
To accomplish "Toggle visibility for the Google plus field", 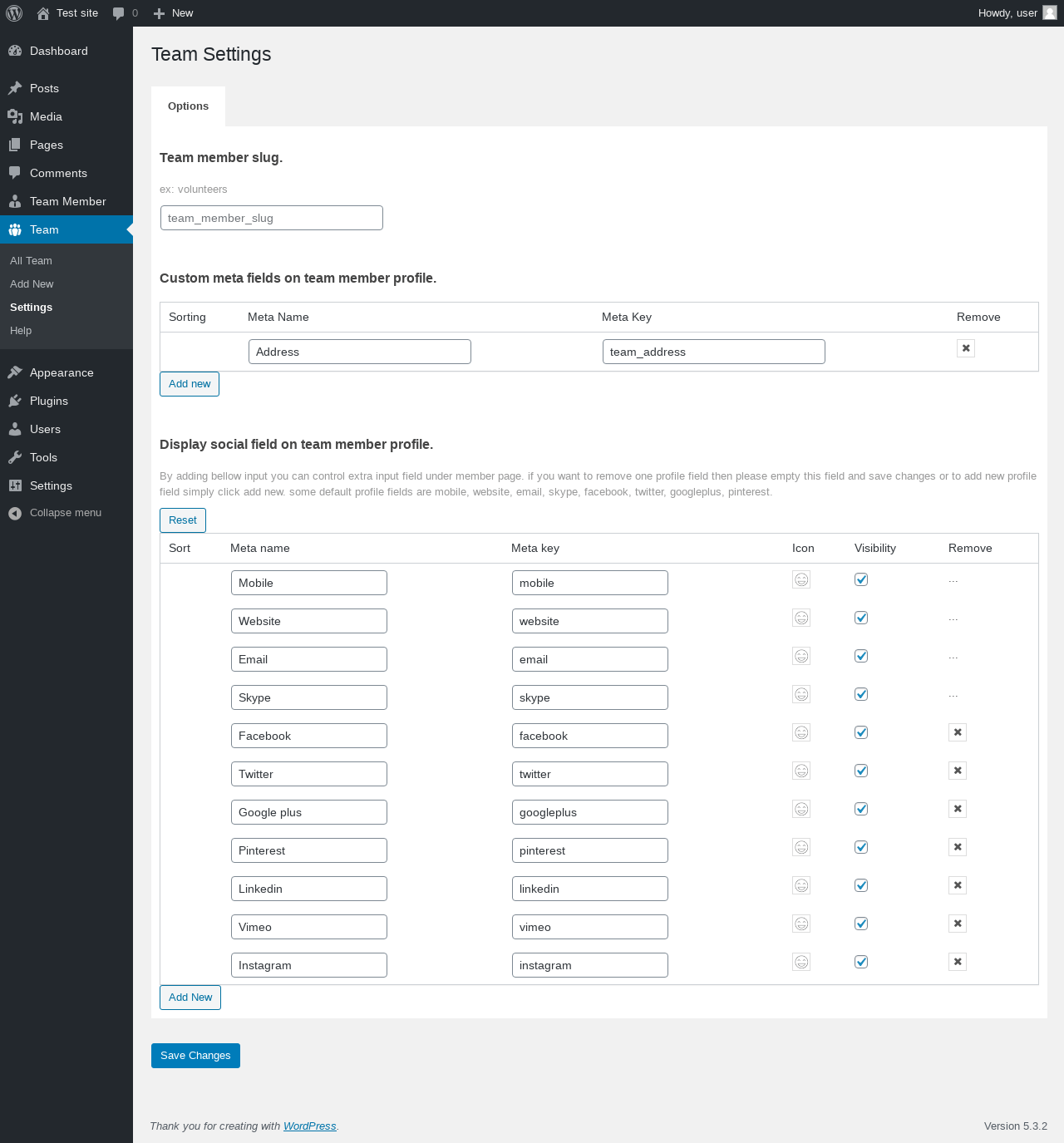I will (x=861, y=809).
